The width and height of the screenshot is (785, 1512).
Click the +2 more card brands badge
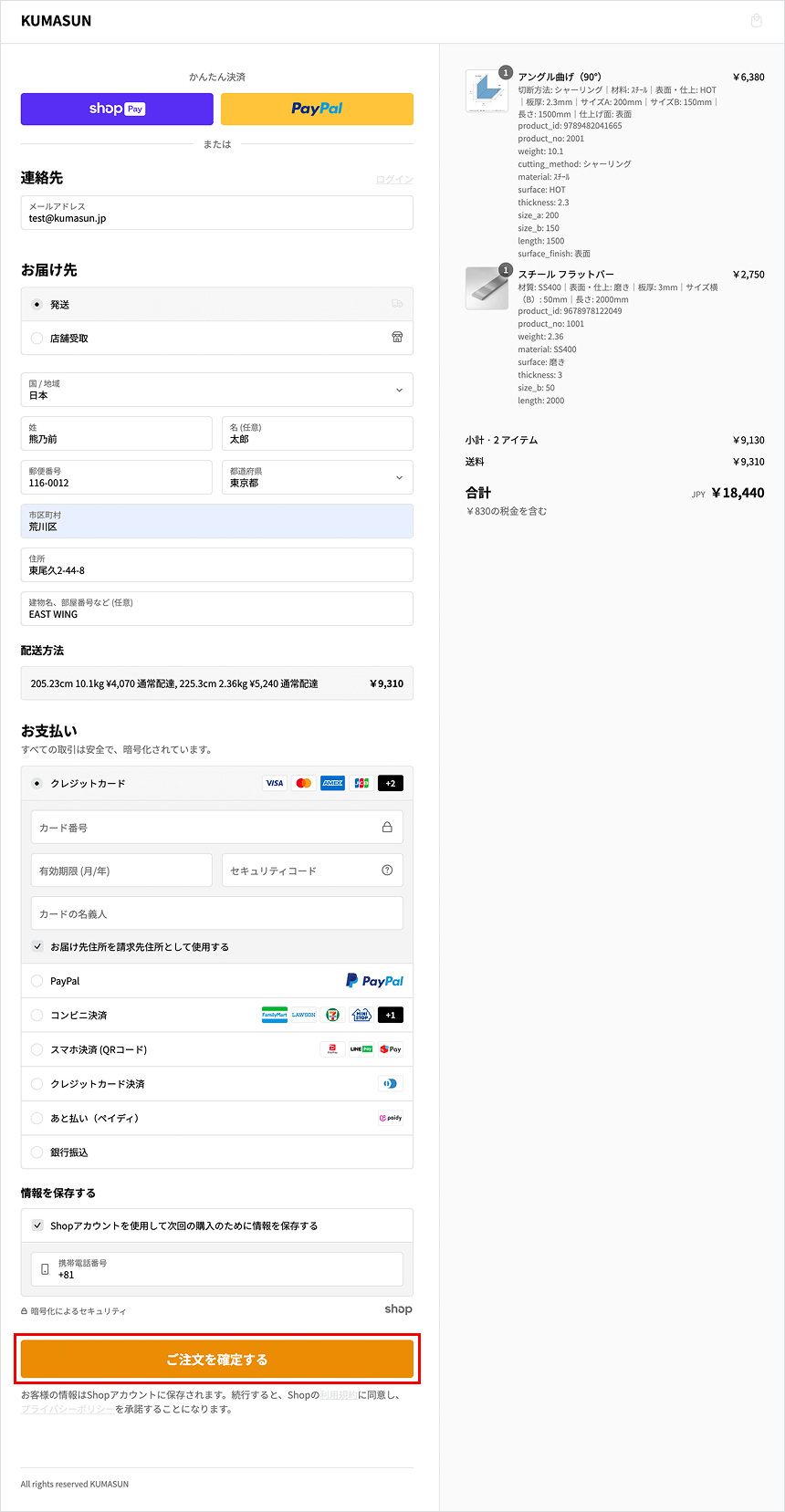pyautogui.click(x=390, y=784)
